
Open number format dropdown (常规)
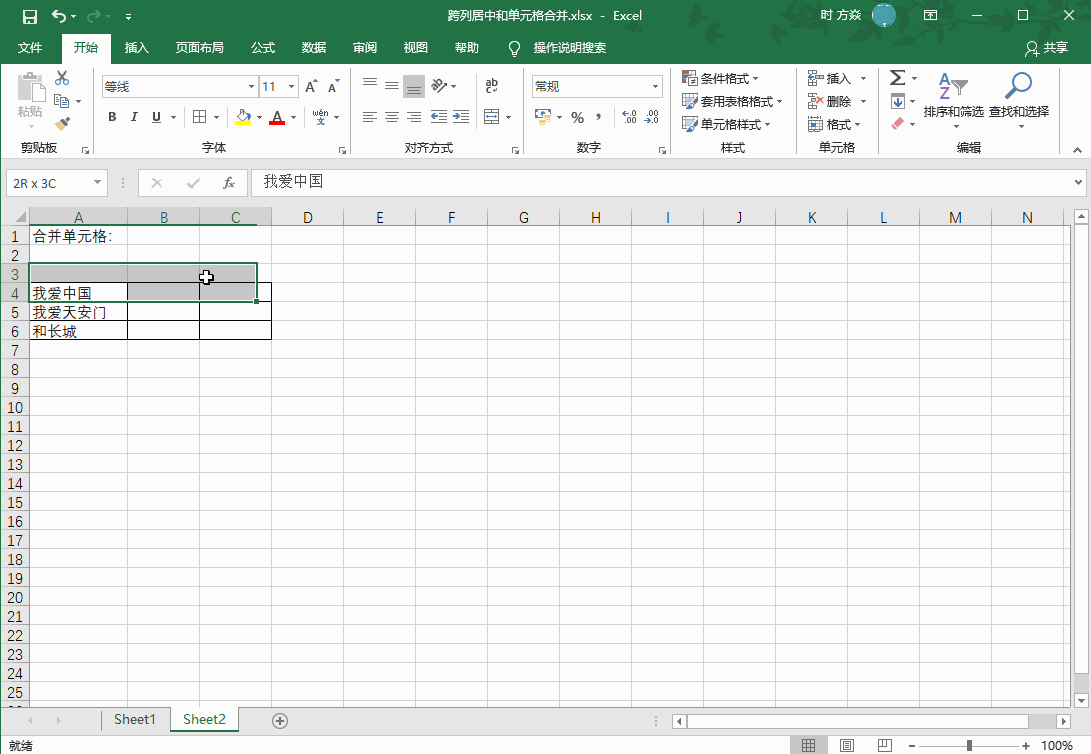[x=655, y=86]
